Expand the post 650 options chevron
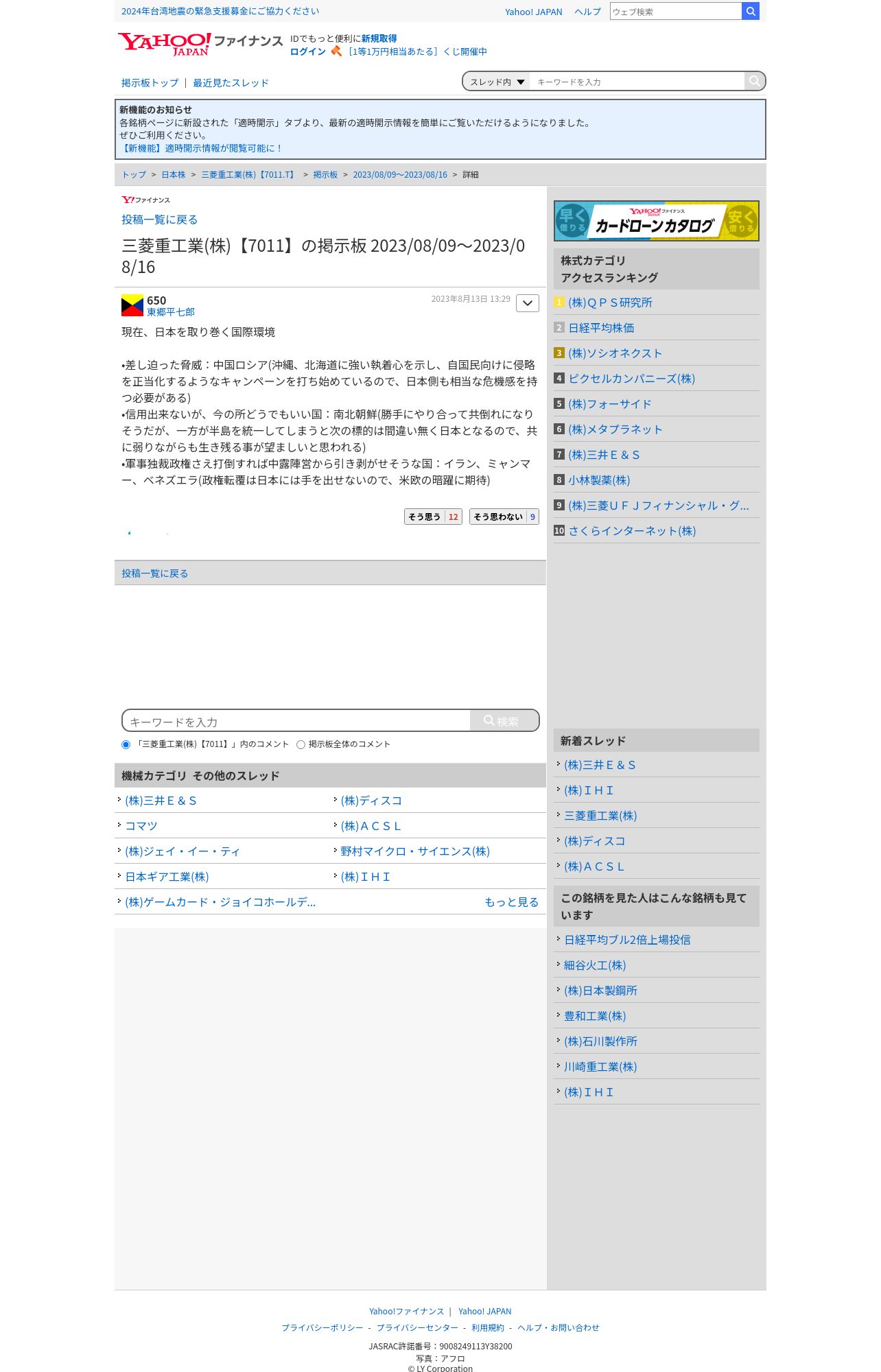 527,303
